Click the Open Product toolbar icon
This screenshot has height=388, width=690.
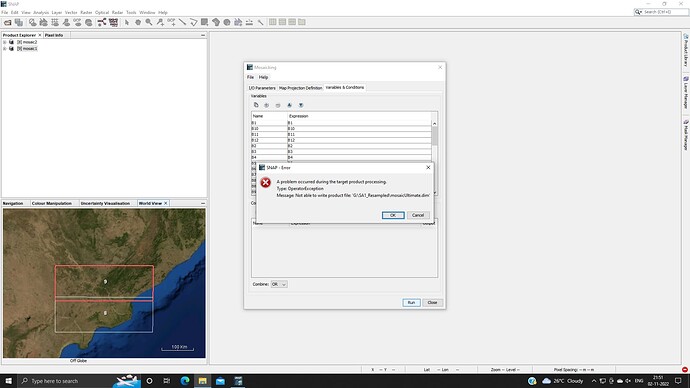tap(7, 22)
